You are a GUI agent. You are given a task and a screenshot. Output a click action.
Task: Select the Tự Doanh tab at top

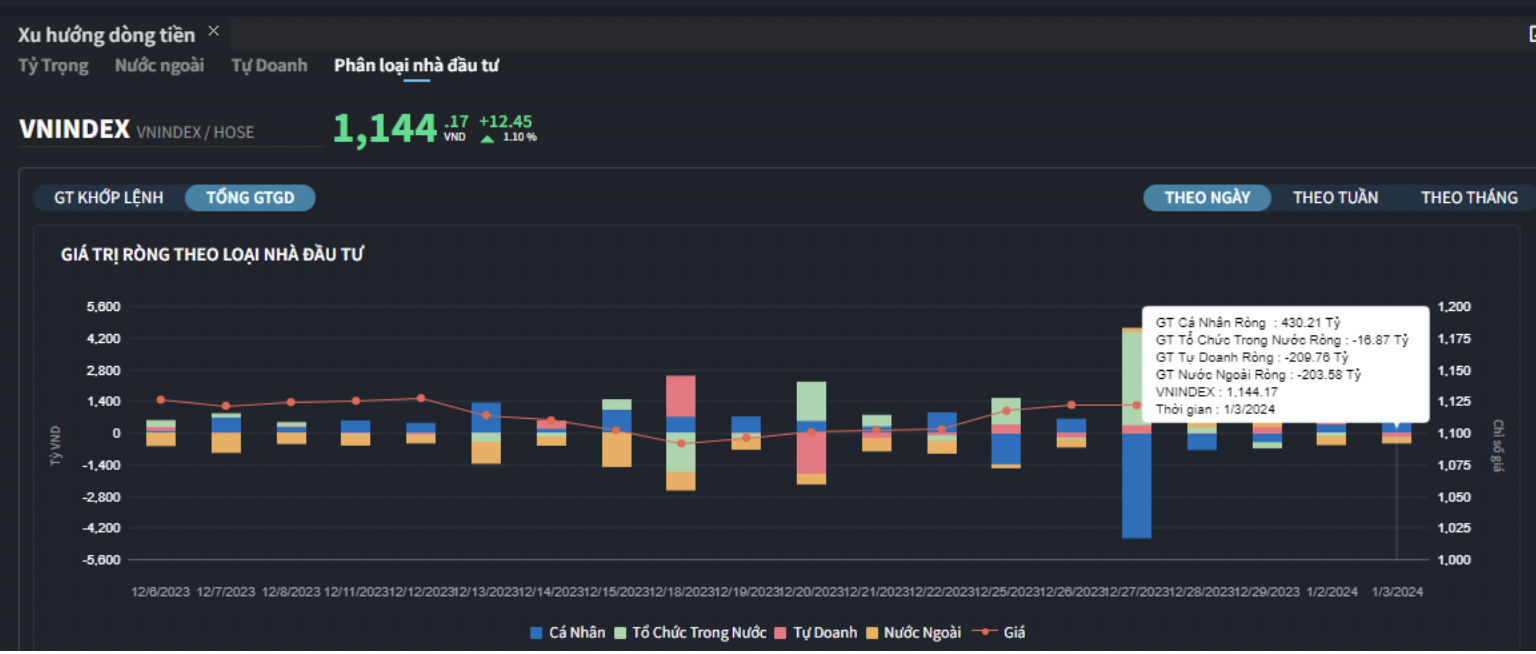pos(269,66)
